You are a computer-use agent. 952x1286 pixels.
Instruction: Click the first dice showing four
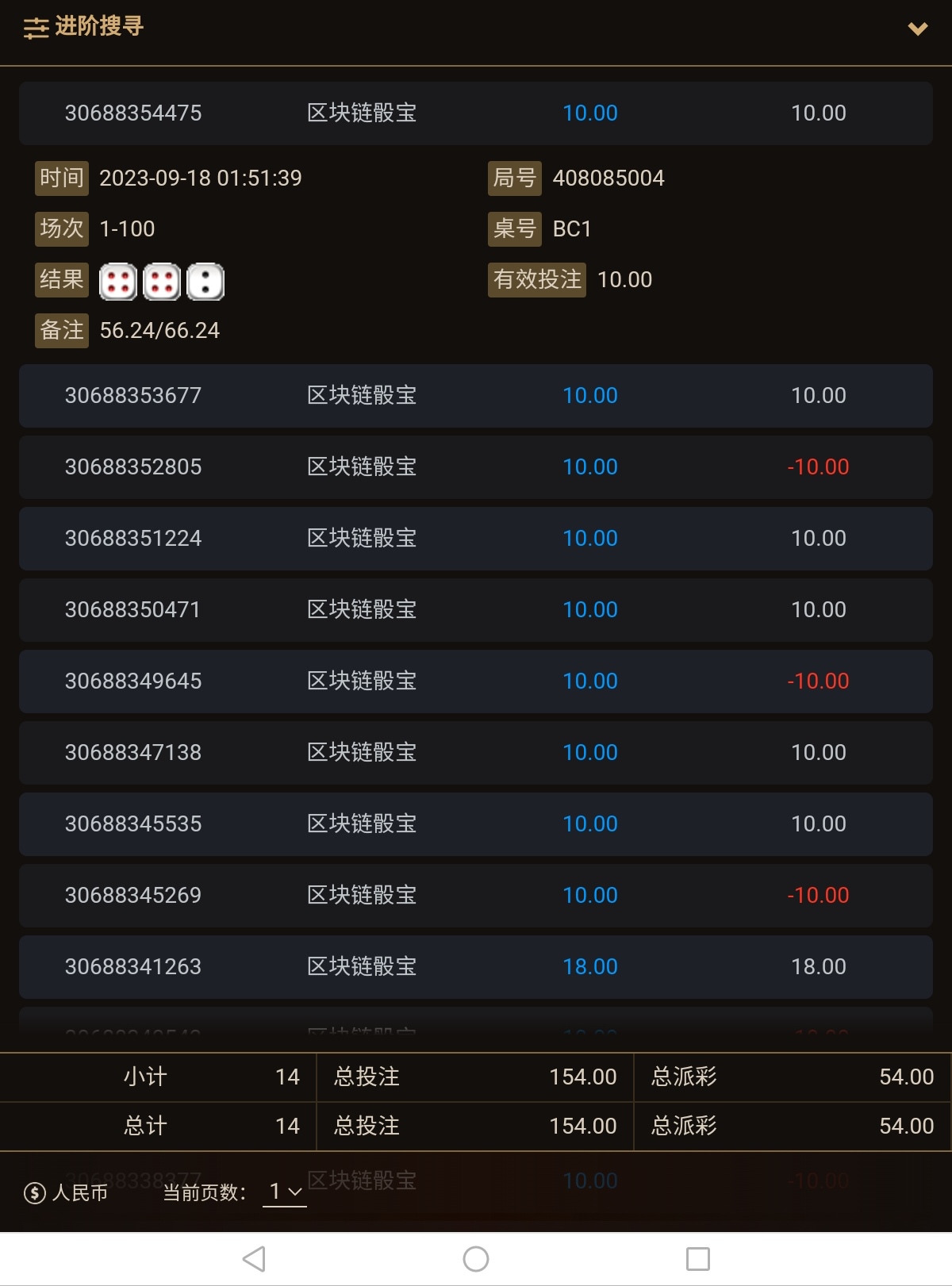118,282
